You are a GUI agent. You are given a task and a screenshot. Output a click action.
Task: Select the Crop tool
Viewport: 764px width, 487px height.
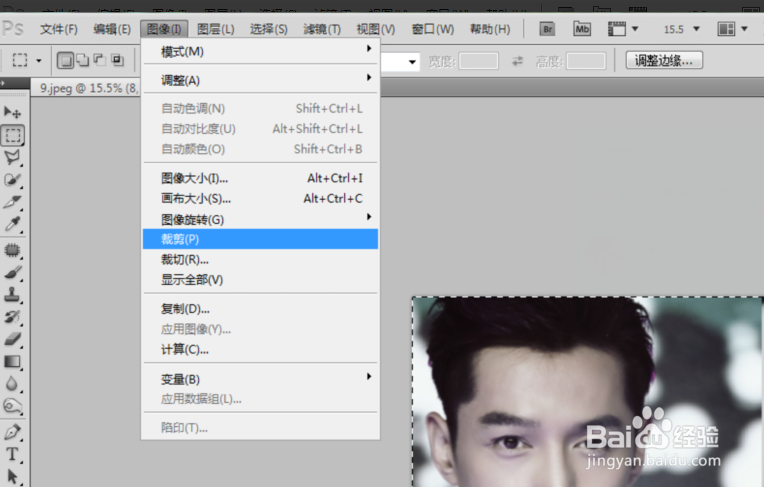coord(12,201)
